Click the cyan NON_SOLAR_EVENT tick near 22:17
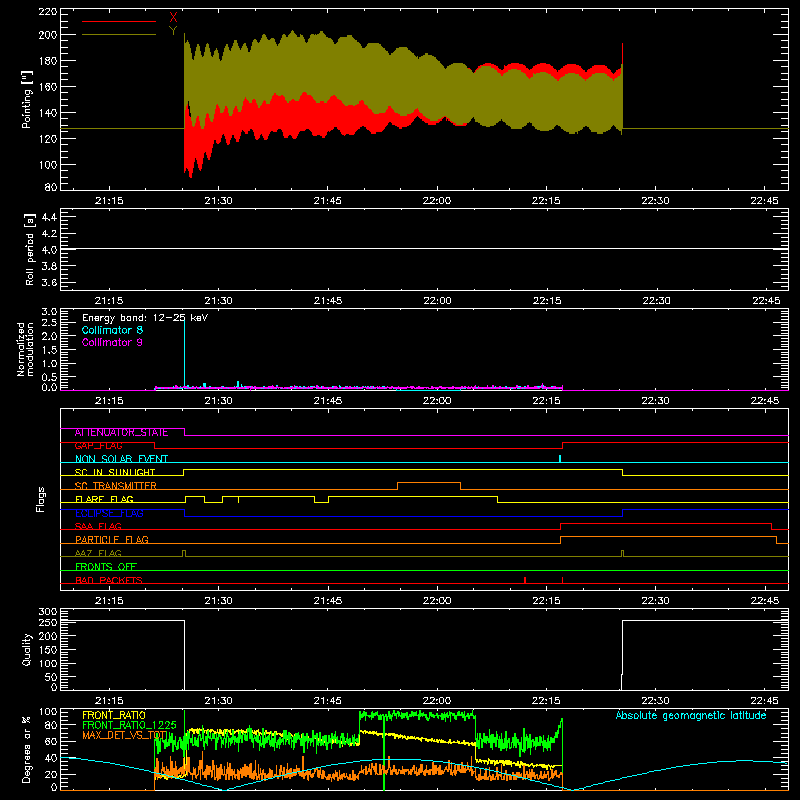 pos(560,459)
